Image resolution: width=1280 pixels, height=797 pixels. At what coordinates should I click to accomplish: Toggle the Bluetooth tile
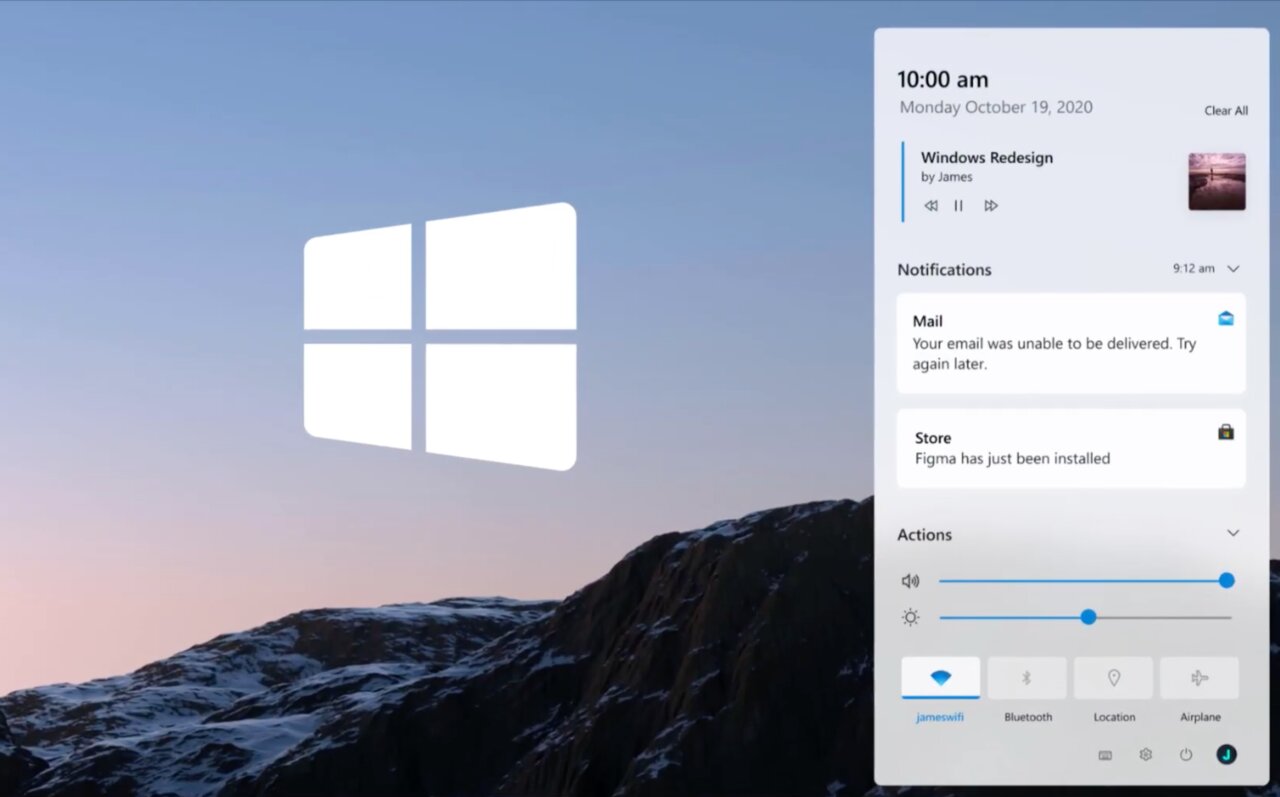click(x=1027, y=678)
